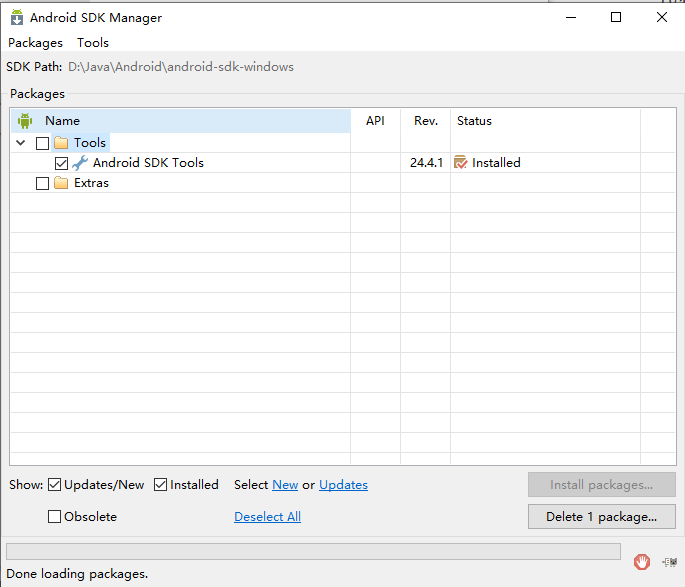Click the API column header
Image resolution: width=685 pixels, height=587 pixels.
click(x=375, y=121)
